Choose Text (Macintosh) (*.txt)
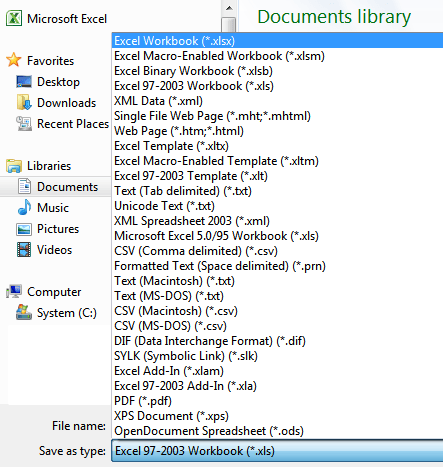This screenshot has width=443, height=467. pyautogui.click(x=277, y=281)
